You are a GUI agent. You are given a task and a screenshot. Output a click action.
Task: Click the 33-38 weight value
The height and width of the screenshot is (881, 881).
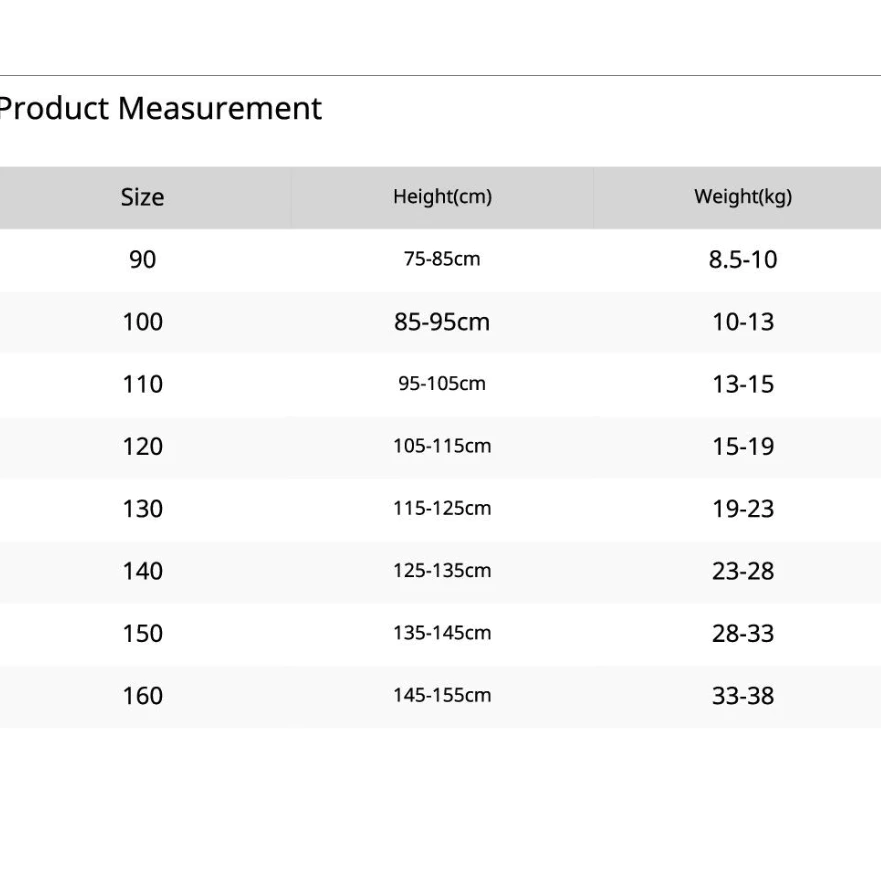(743, 696)
